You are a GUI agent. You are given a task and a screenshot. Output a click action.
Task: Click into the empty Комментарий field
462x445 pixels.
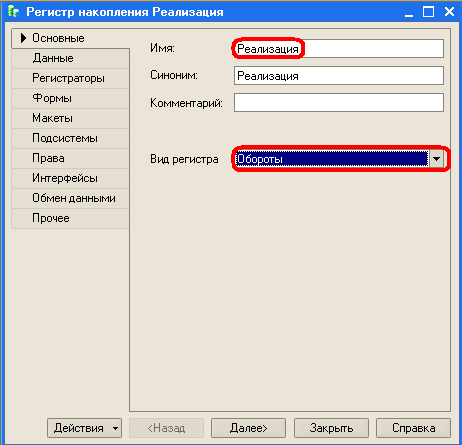(339, 102)
